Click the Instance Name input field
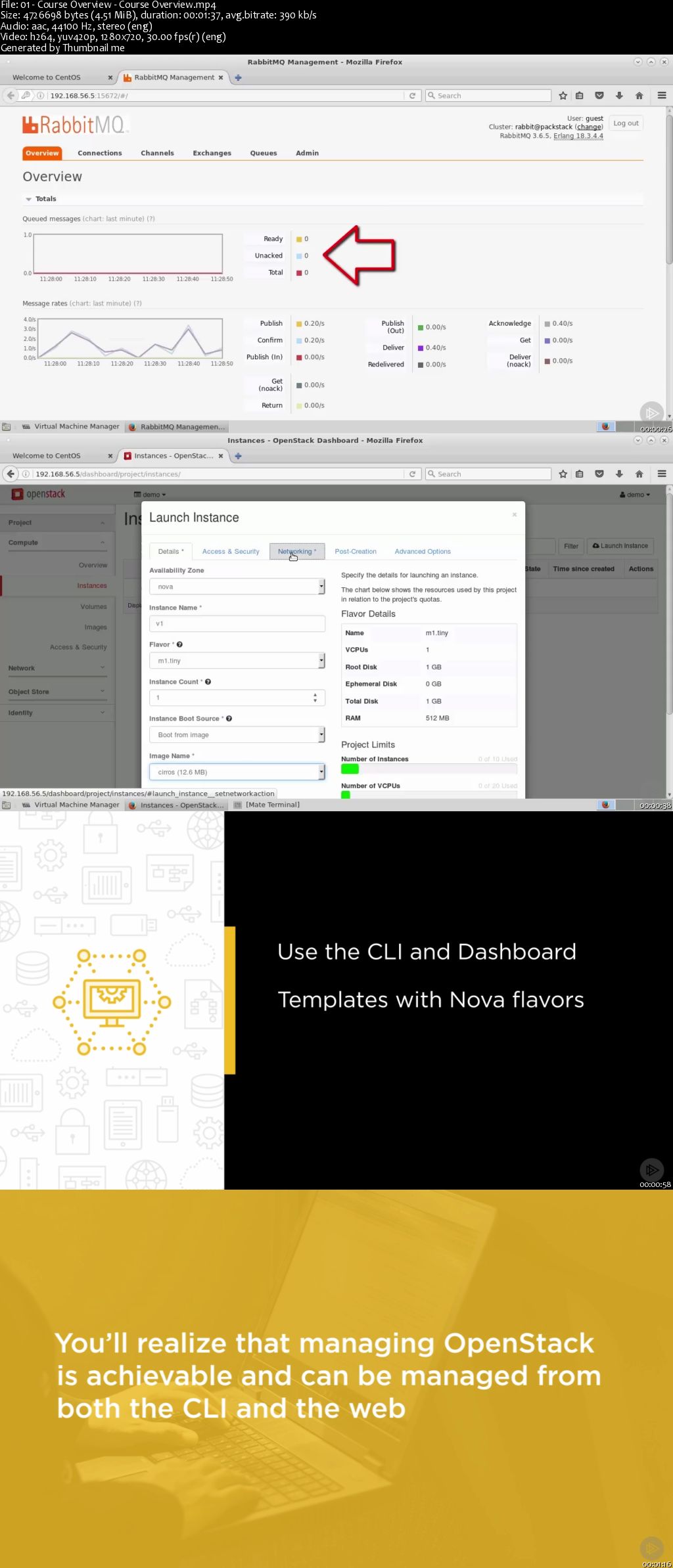This screenshot has width=673, height=1568. click(x=237, y=624)
